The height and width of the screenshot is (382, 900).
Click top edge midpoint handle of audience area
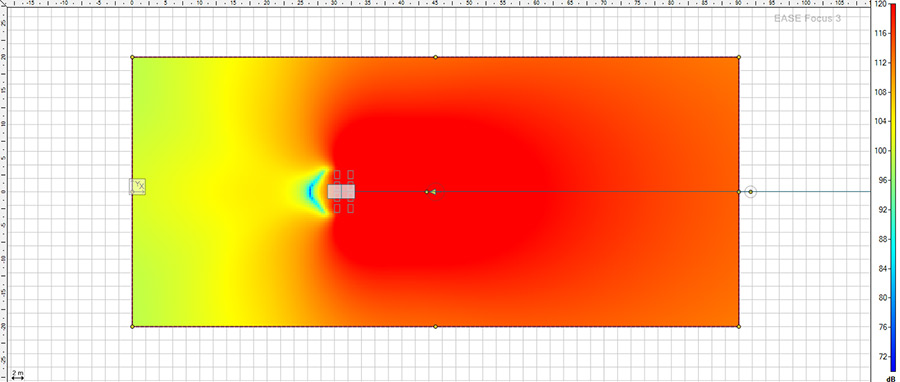click(x=436, y=57)
